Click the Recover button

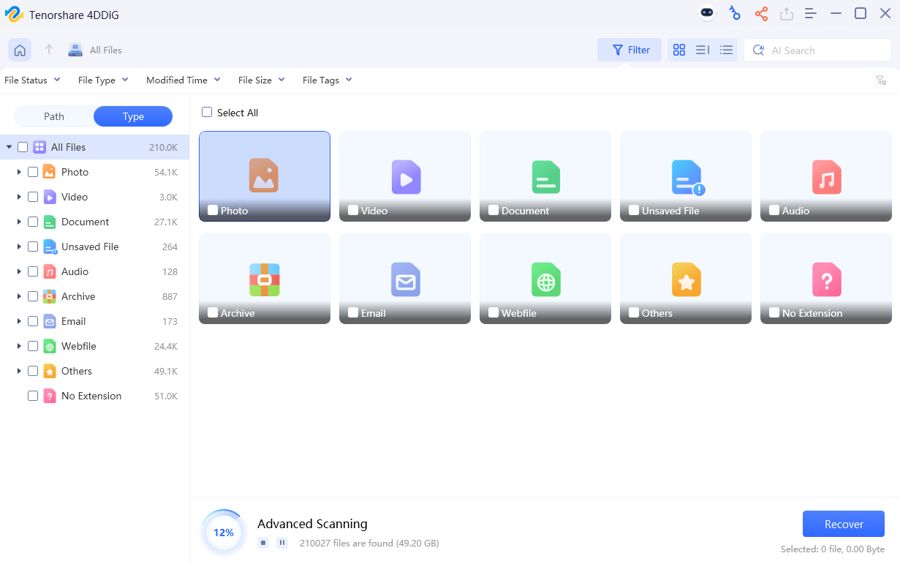[843, 524]
